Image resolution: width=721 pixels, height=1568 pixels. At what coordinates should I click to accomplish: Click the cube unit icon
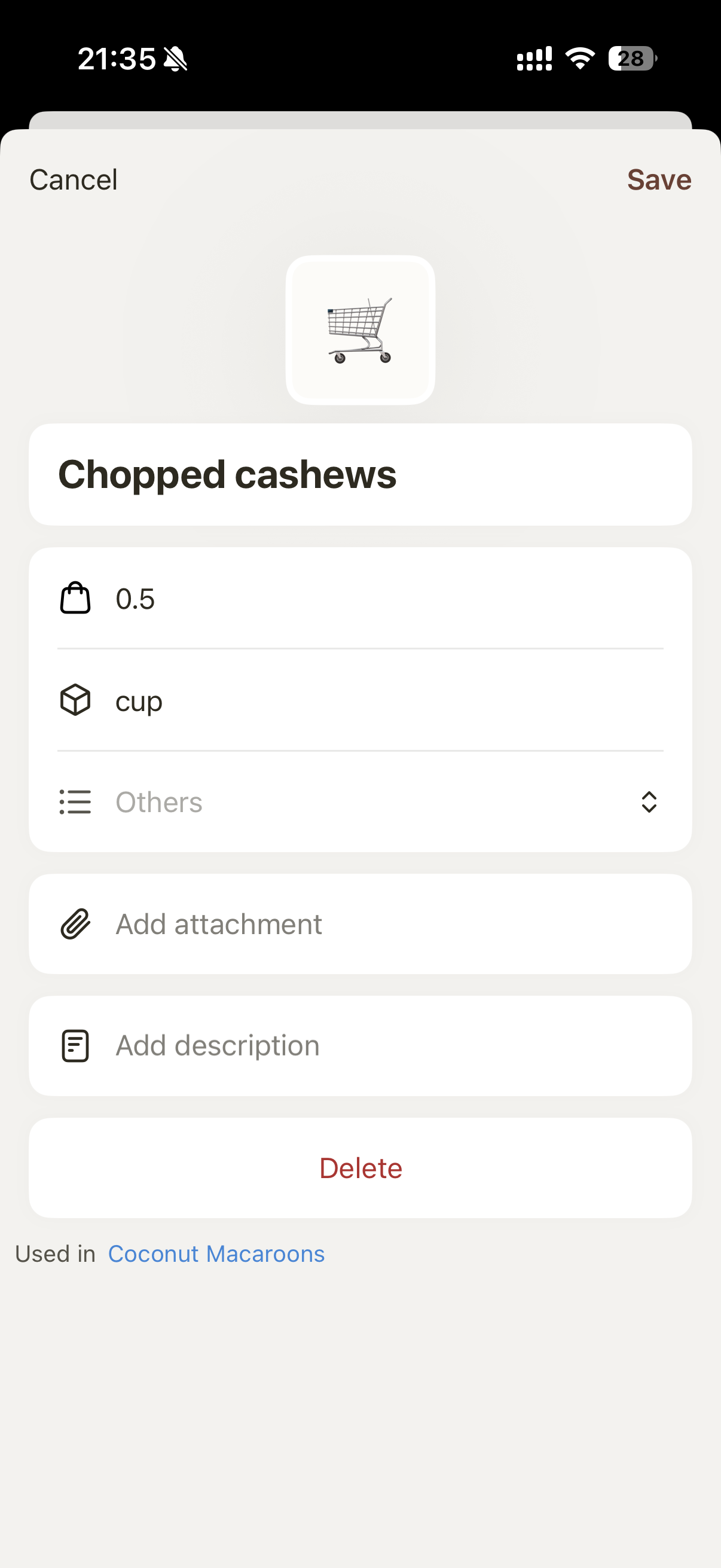point(75,700)
